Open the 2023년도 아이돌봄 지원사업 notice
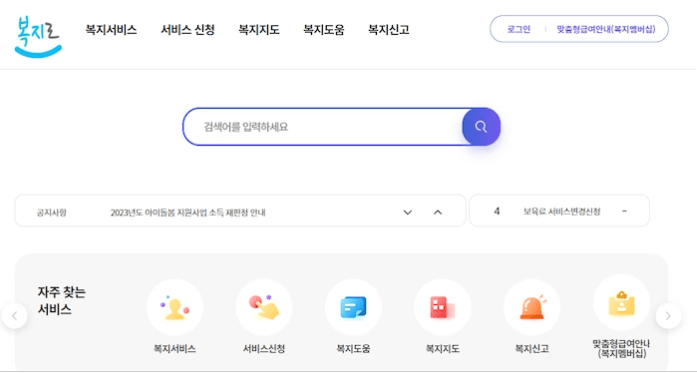Viewport: 697px width, 373px height. (188, 213)
